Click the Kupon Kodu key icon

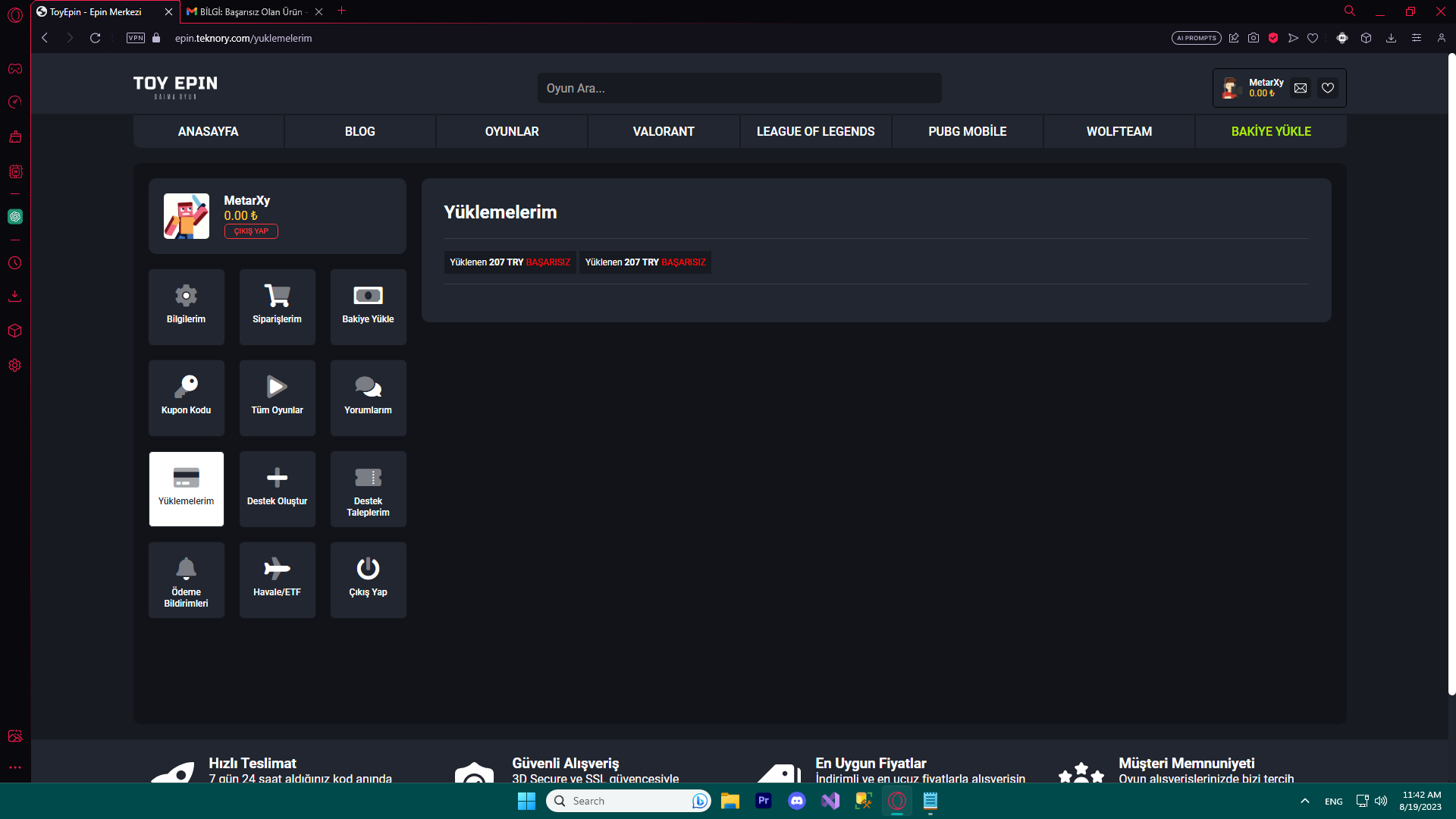click(186, 386)
